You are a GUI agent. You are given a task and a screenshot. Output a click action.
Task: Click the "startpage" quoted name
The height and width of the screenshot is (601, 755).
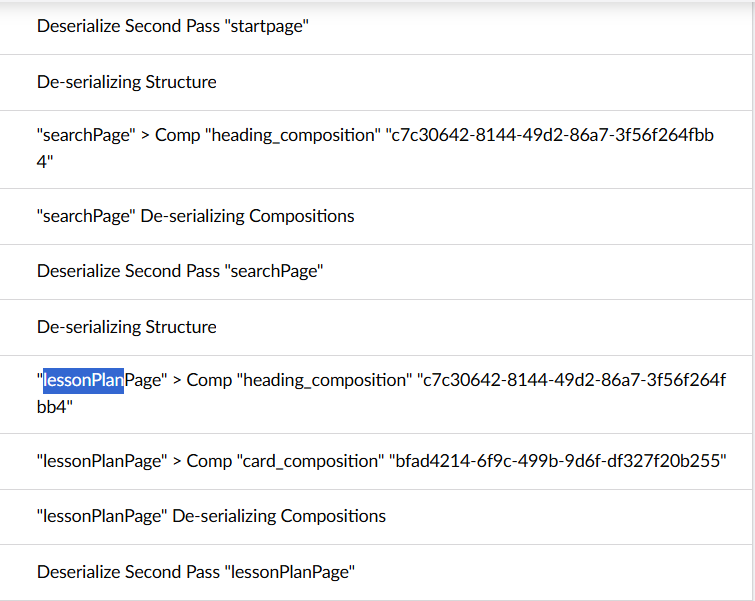click(x=268, y=27)
